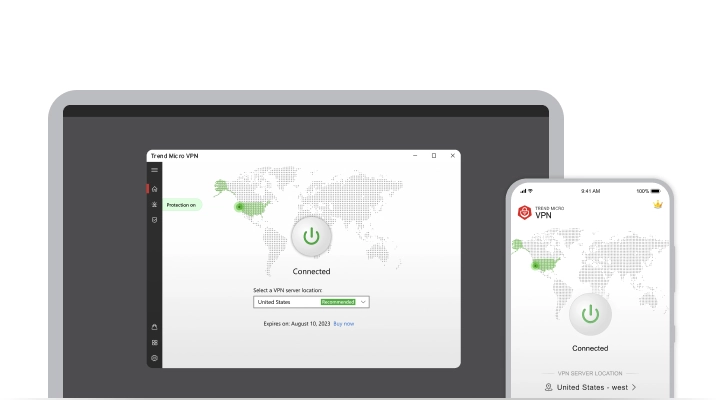Tap the phone battery indicator
The image size is (720, 400).
(655, 191)
